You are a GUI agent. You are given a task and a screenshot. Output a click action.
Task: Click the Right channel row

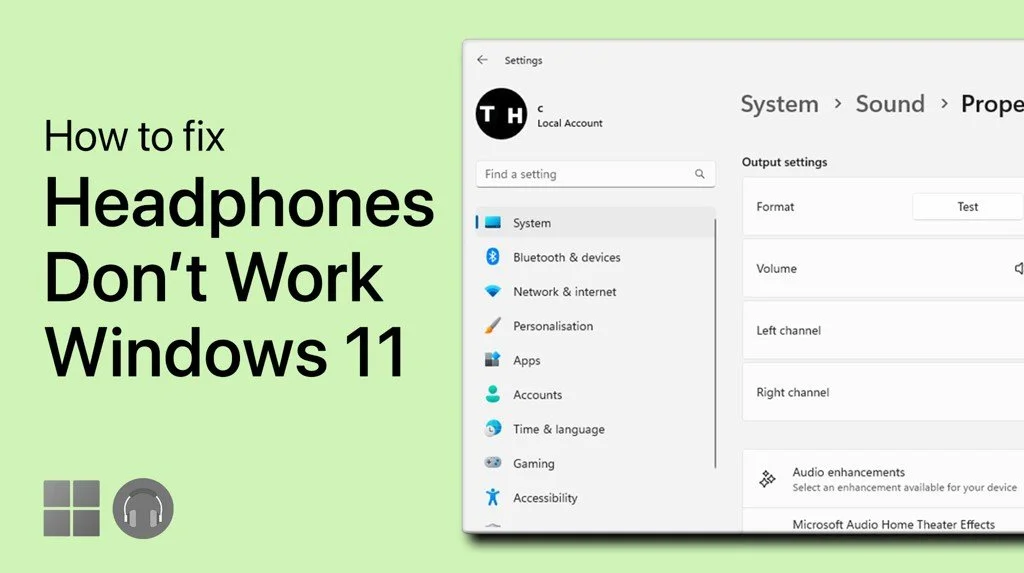[883, 392]
